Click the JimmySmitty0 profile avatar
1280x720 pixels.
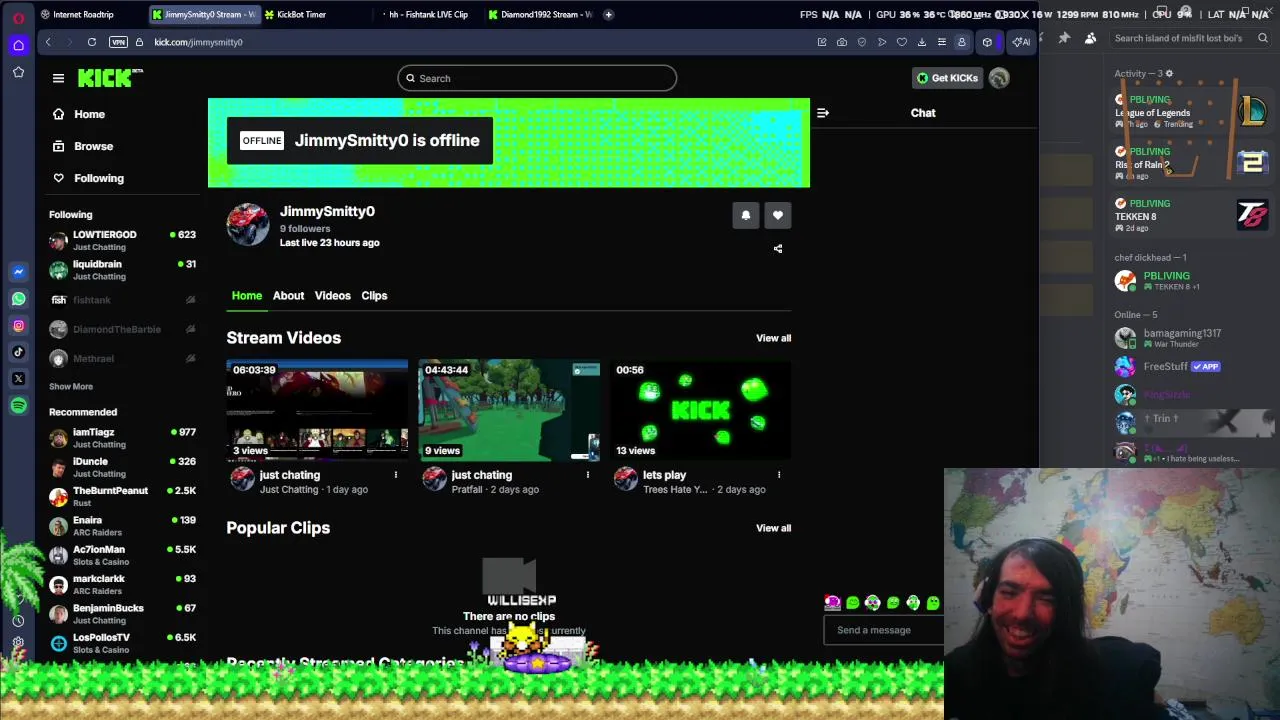[248, 225]
